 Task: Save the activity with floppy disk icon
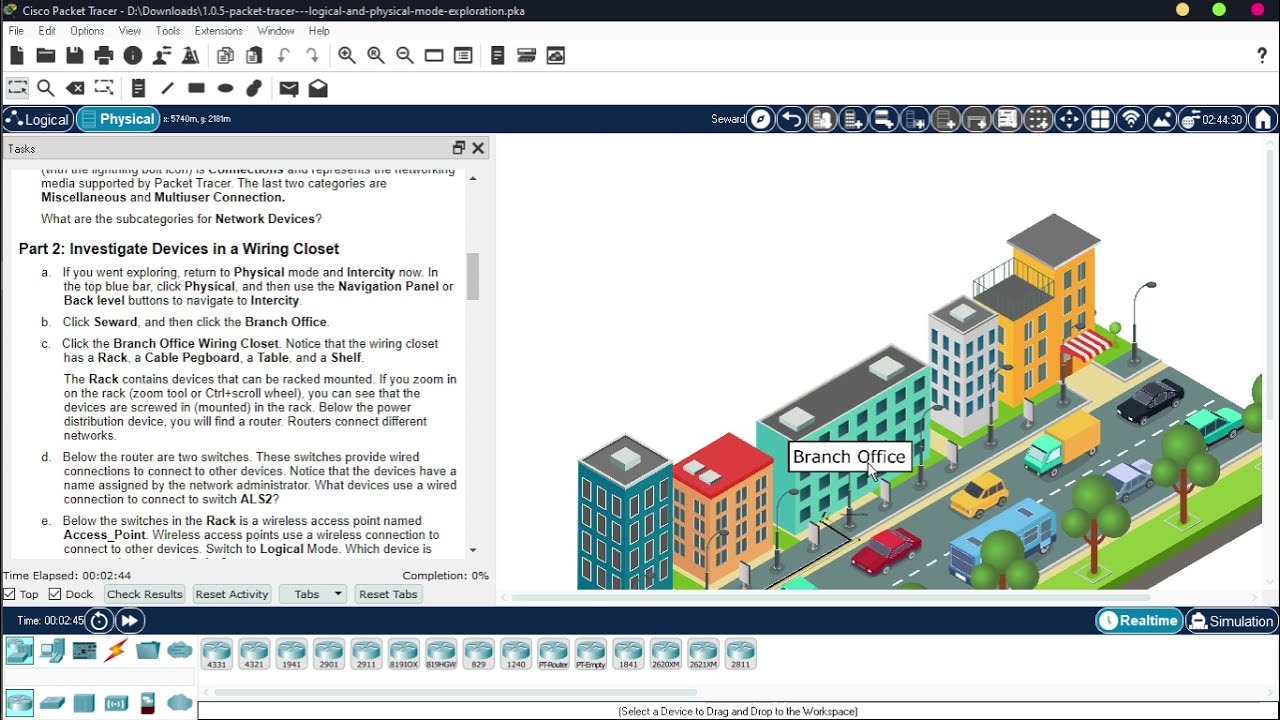click(75, 56)
